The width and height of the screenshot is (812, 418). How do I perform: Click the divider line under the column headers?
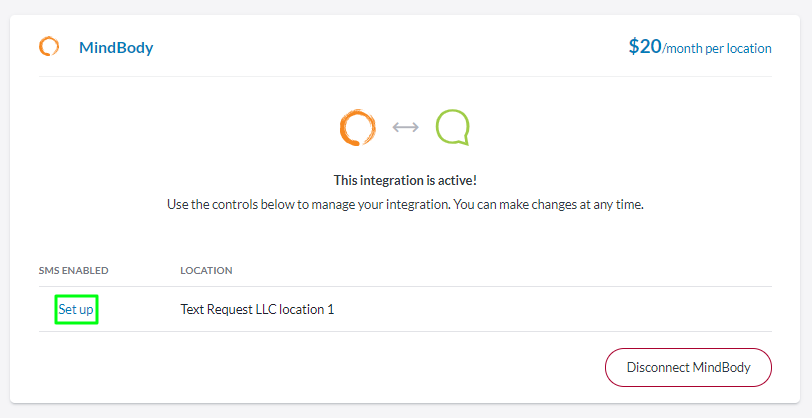[405, 287]
